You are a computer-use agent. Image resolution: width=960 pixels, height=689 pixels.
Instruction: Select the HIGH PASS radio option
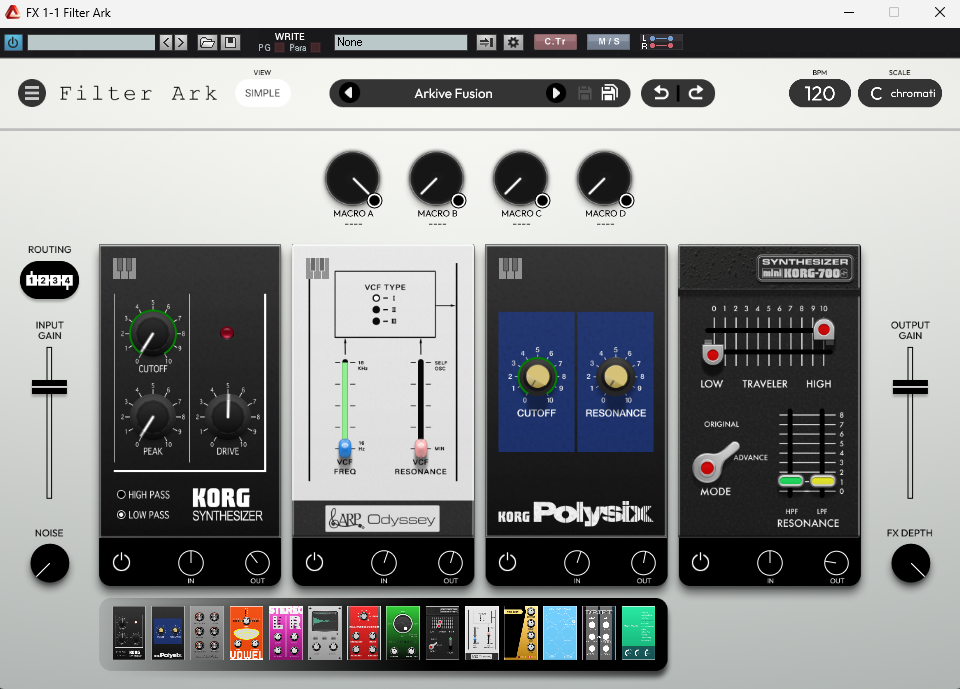point(122,494)
